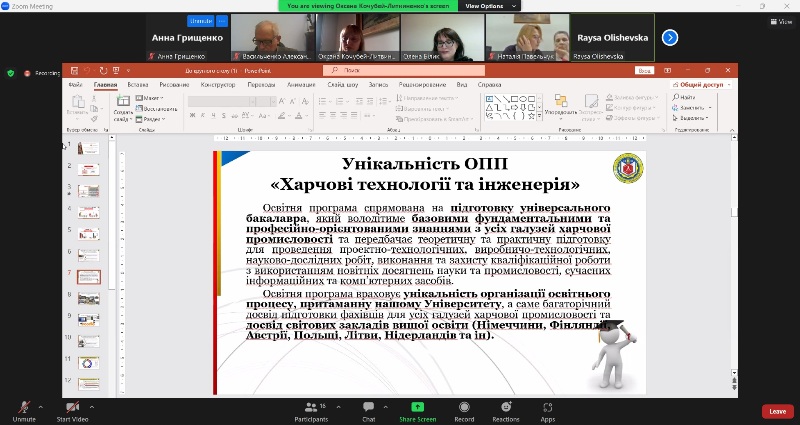Click the font color (A) icon
Image resolution: width=800 pixels, height=425 pixels.
298,116
